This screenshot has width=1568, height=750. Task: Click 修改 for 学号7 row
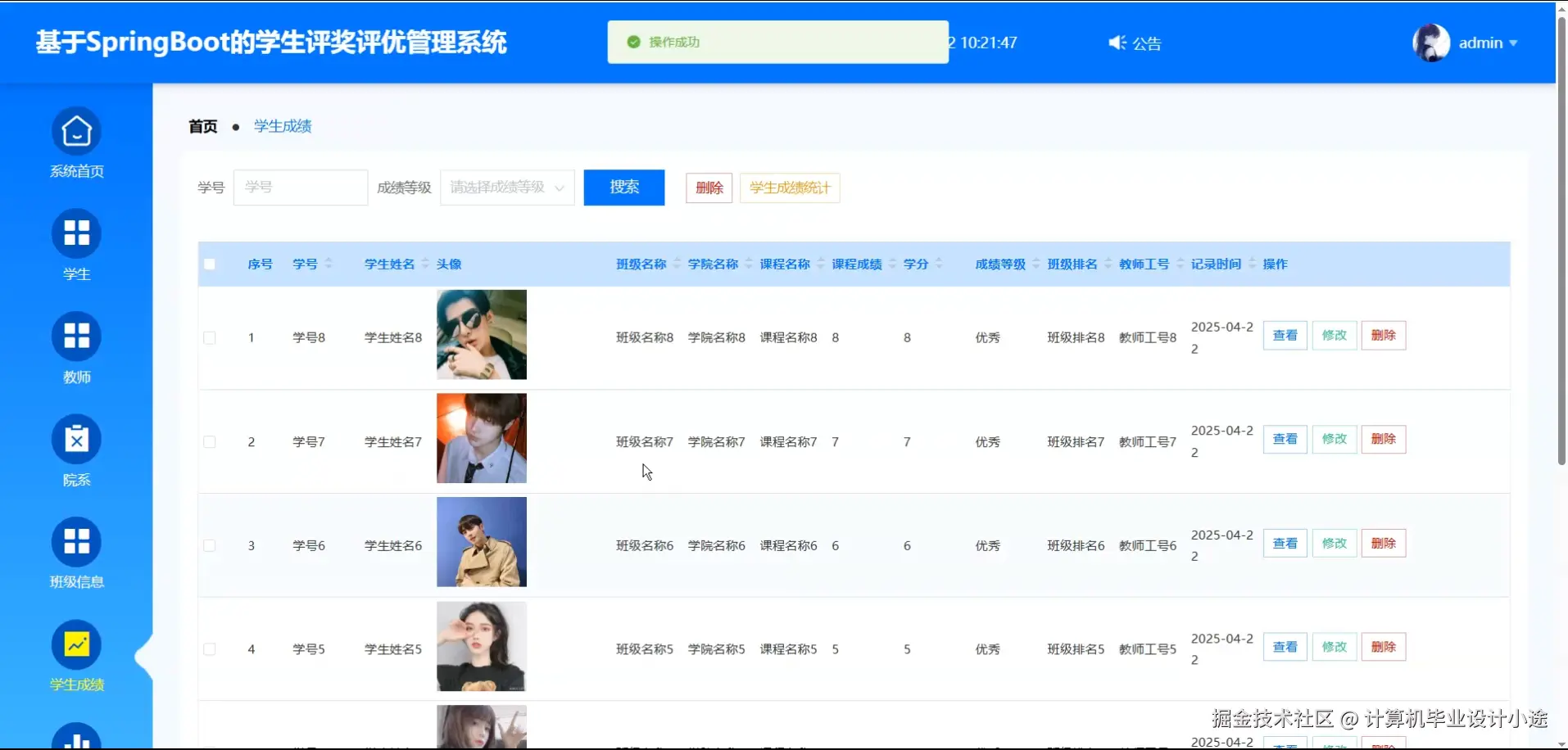coord(1335,440)
